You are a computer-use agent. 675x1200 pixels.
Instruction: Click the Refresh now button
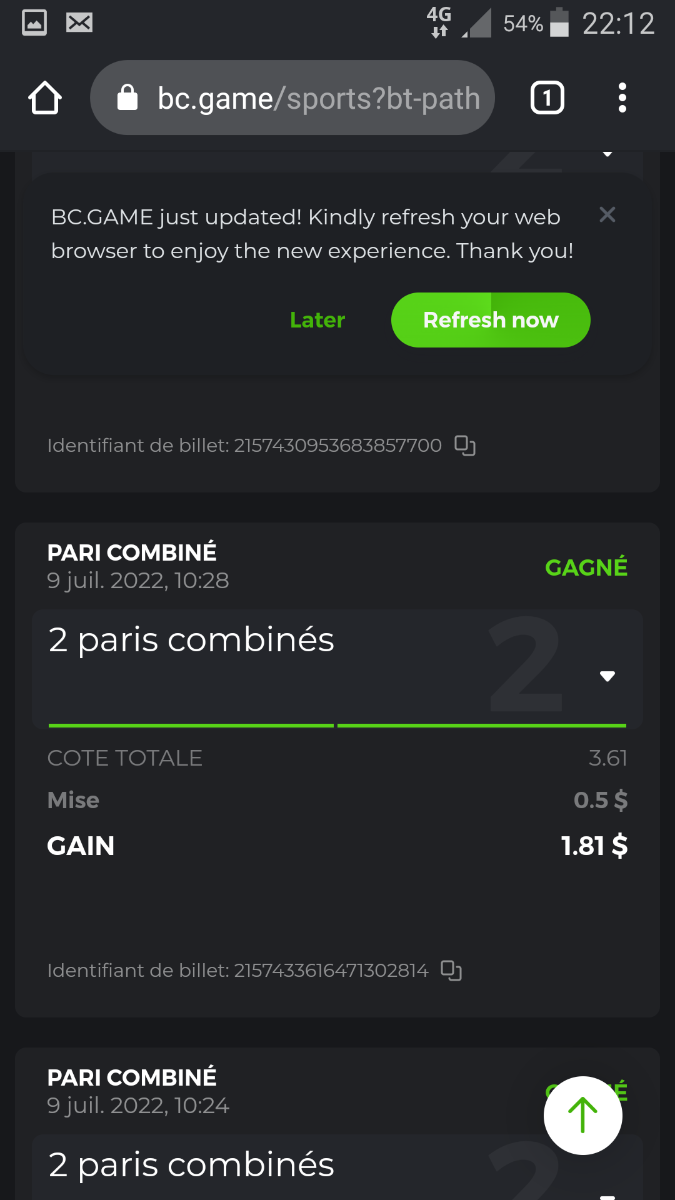[x=490, y=320]
